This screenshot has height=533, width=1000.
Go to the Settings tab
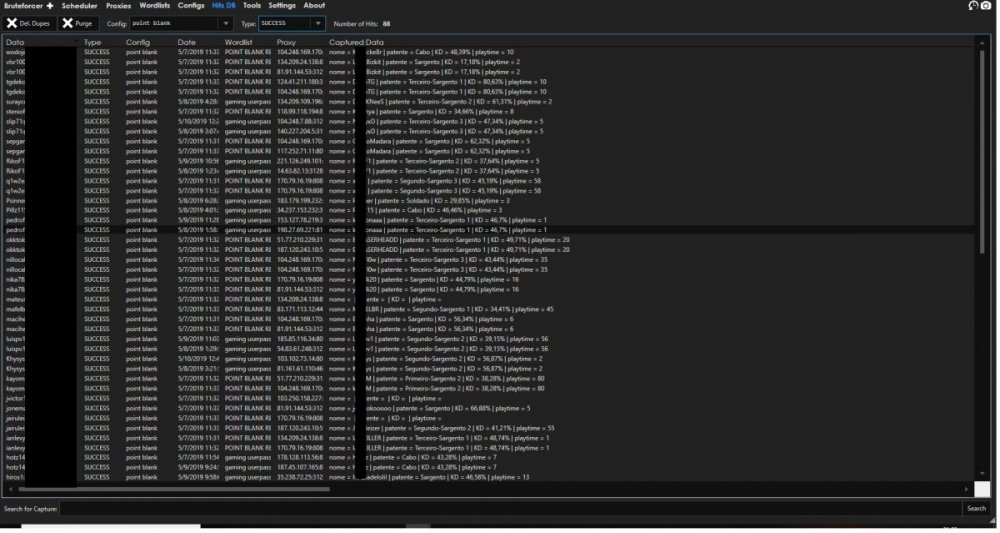pyautogui.click(x=282, y=6)
